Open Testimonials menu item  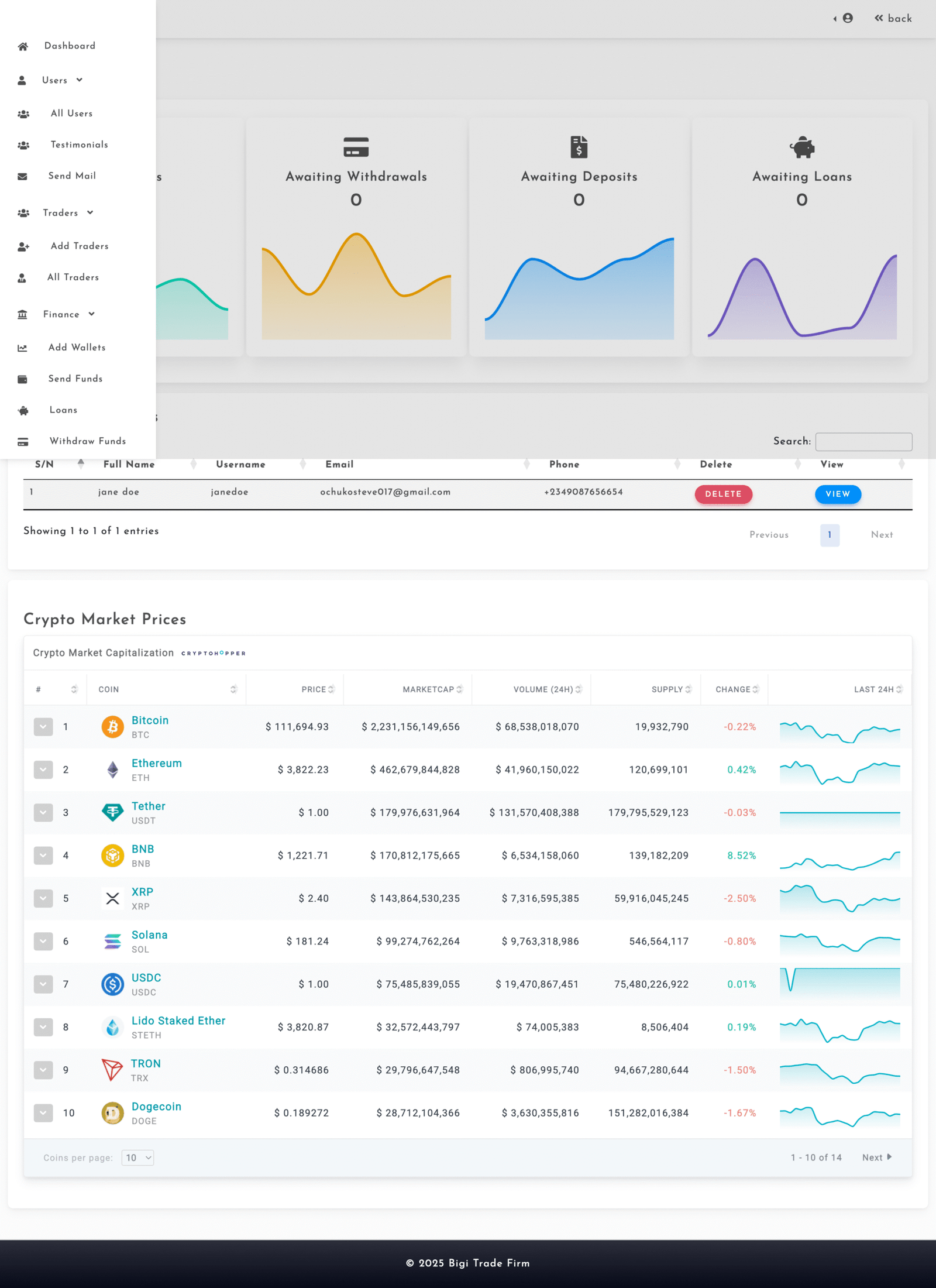(x=79, y=145)
